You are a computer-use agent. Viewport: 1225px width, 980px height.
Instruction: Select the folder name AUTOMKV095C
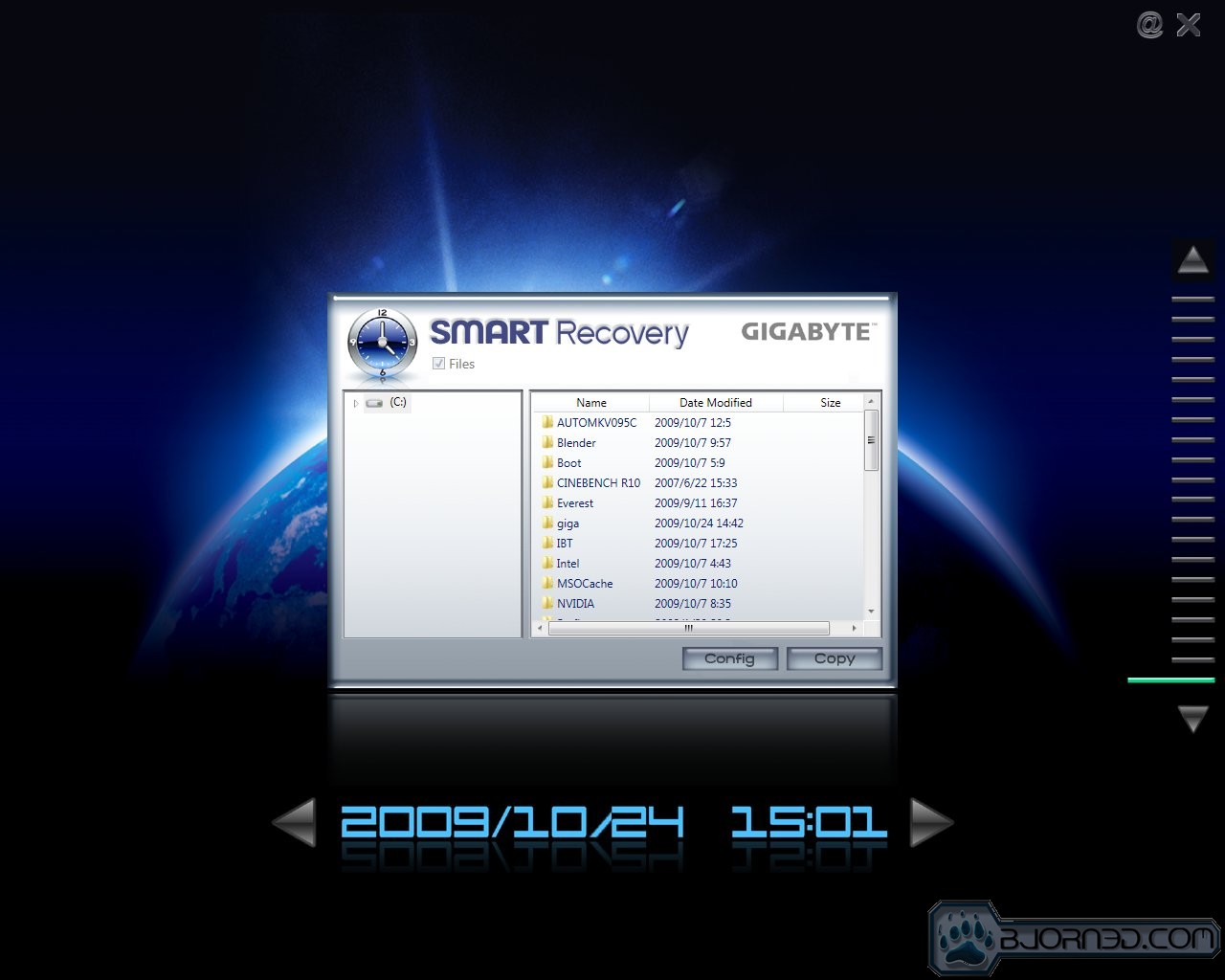tap(596, 423)
